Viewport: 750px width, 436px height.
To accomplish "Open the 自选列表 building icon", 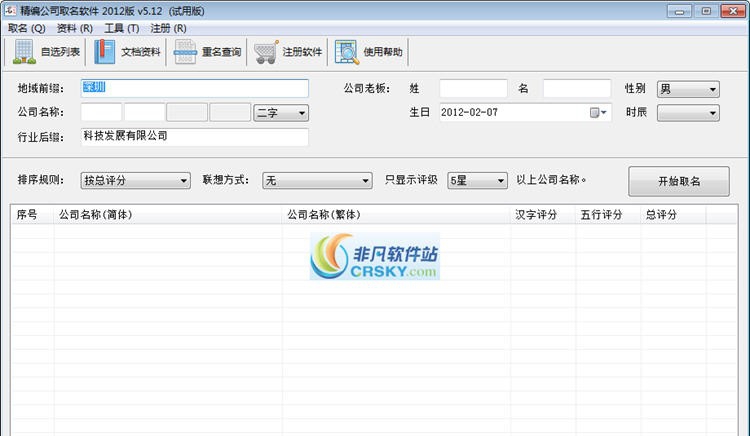I will 24,52.
